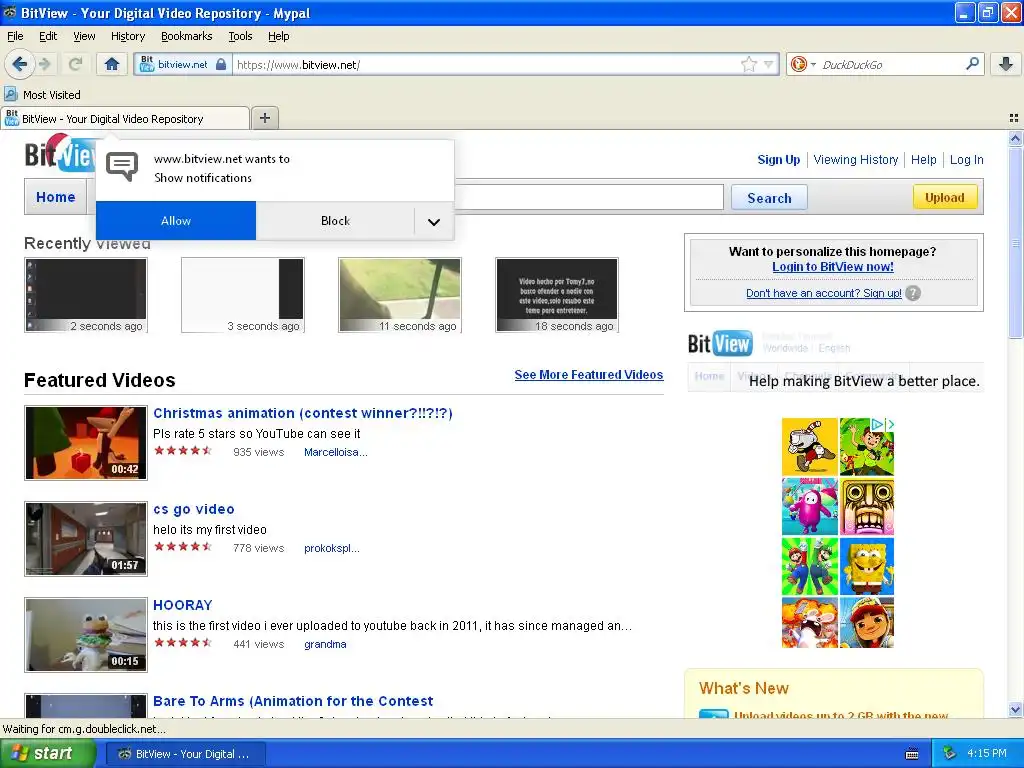Allow notifications from bitview.net

[176, 221]
